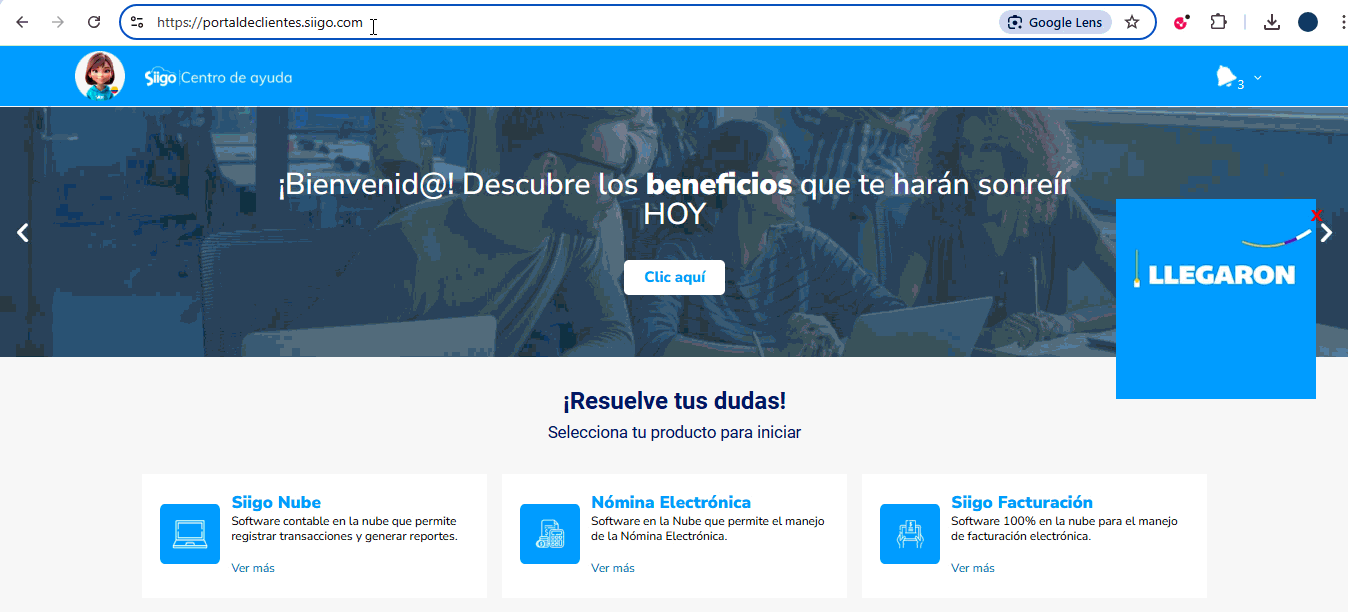Screen dimensions: 1348x612
Task: Click "Ver más" under Siigo Nube
Action: tap(253, 568)
